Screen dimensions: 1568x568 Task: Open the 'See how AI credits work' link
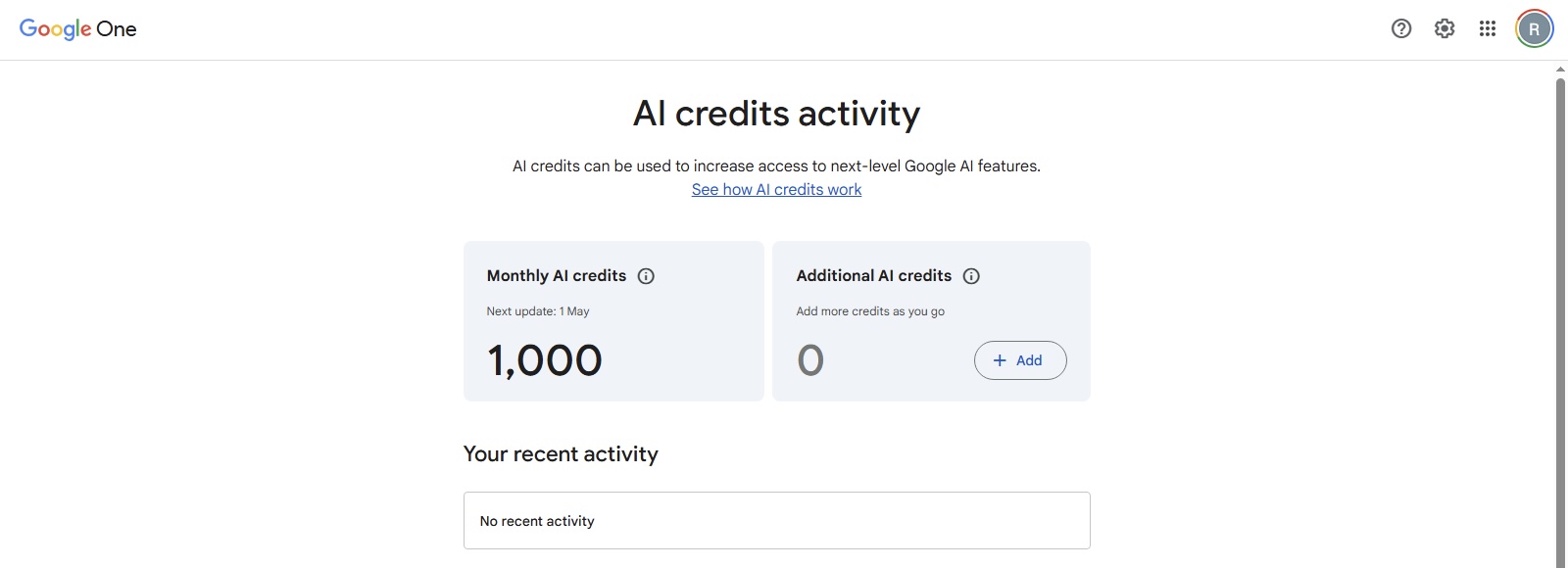tap(776, 190)
